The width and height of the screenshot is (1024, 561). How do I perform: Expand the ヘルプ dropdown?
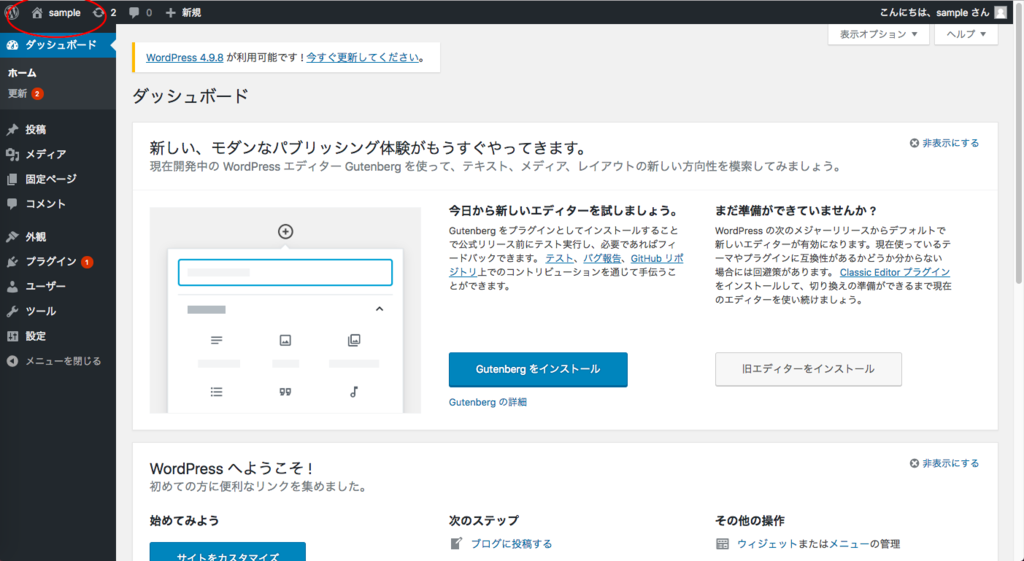[966, 34]
